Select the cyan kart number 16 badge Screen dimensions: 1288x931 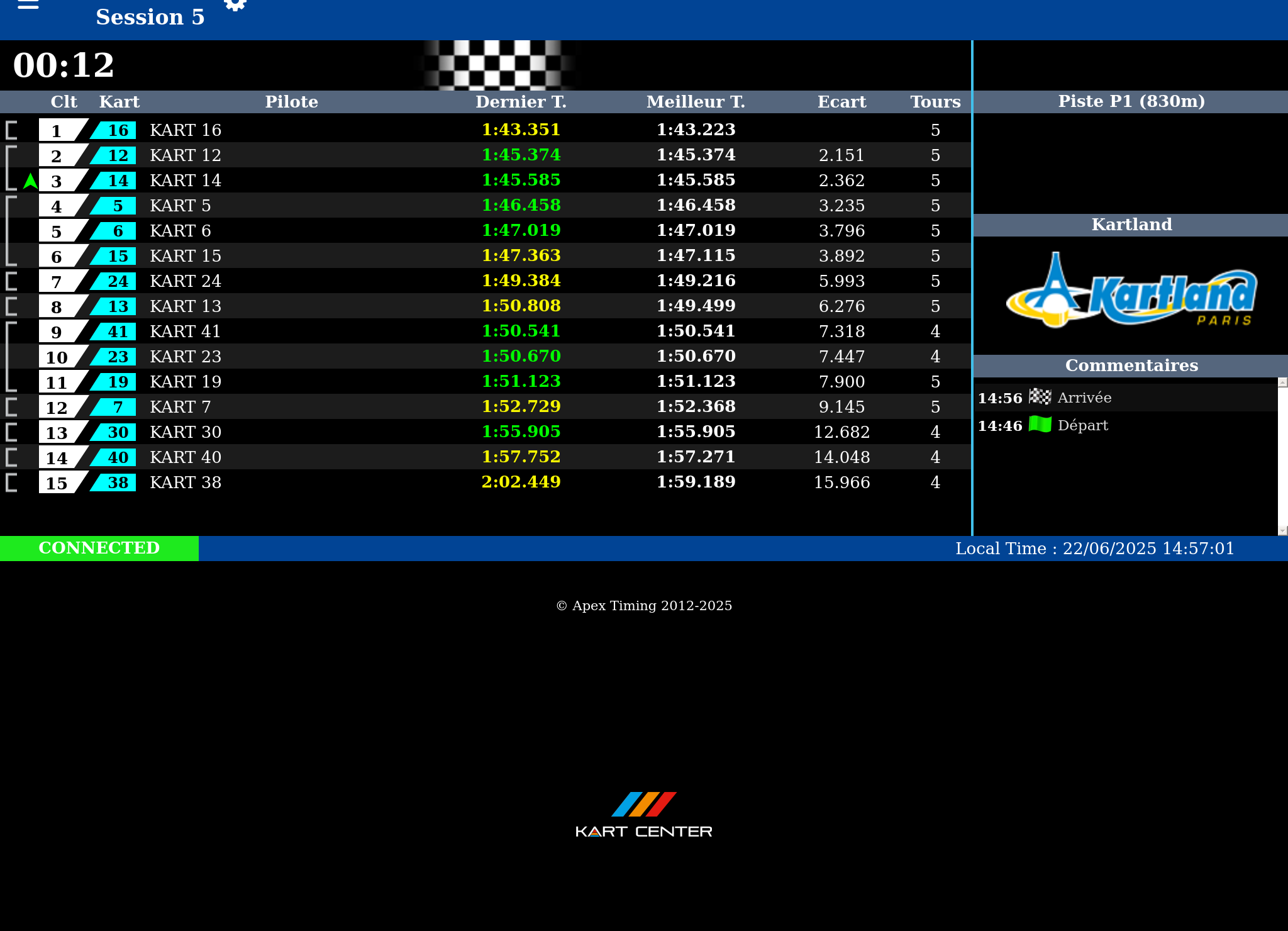(x=114, y=130)
